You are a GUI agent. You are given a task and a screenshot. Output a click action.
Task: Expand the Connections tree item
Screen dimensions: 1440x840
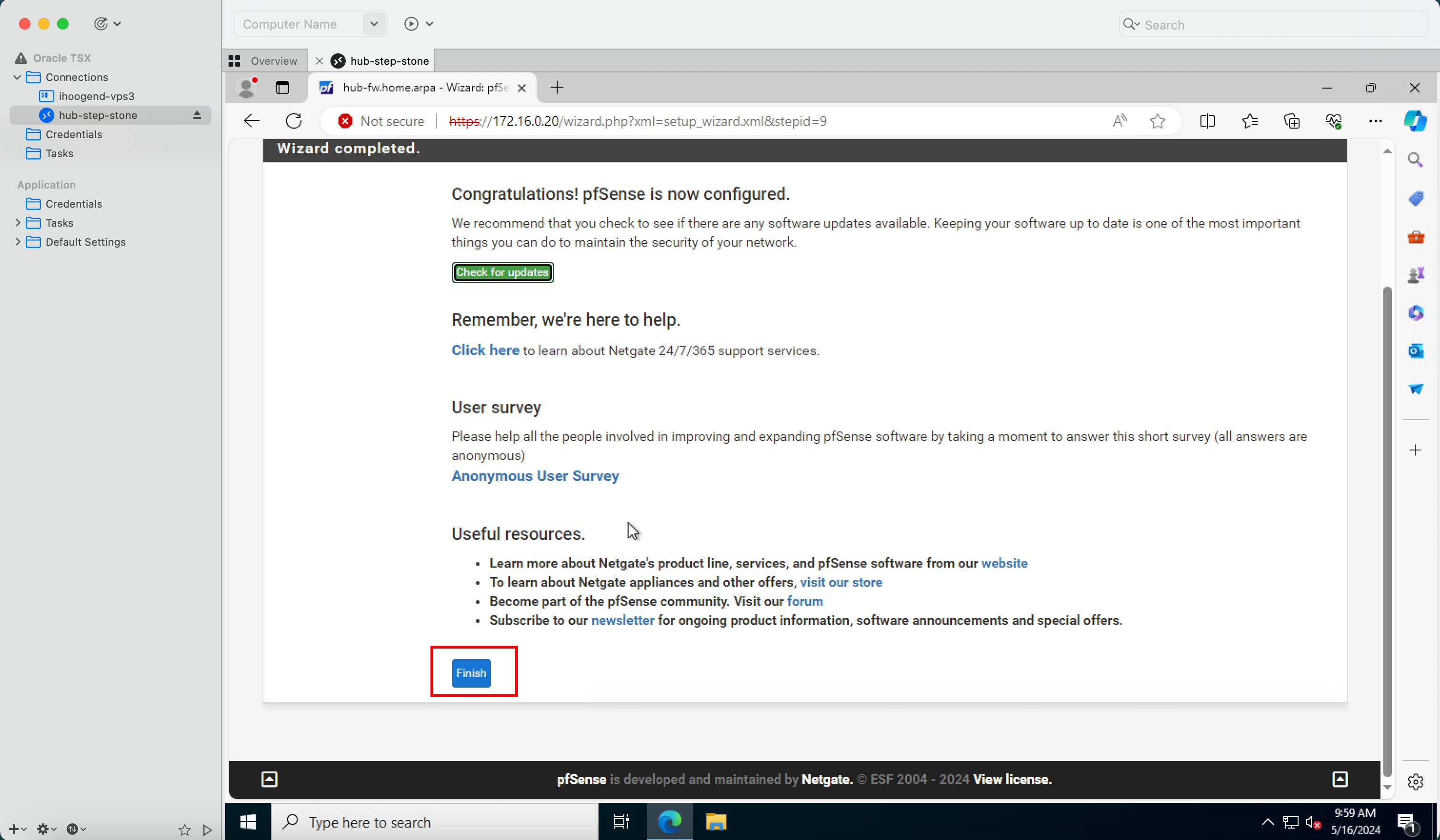coord(17,76)
